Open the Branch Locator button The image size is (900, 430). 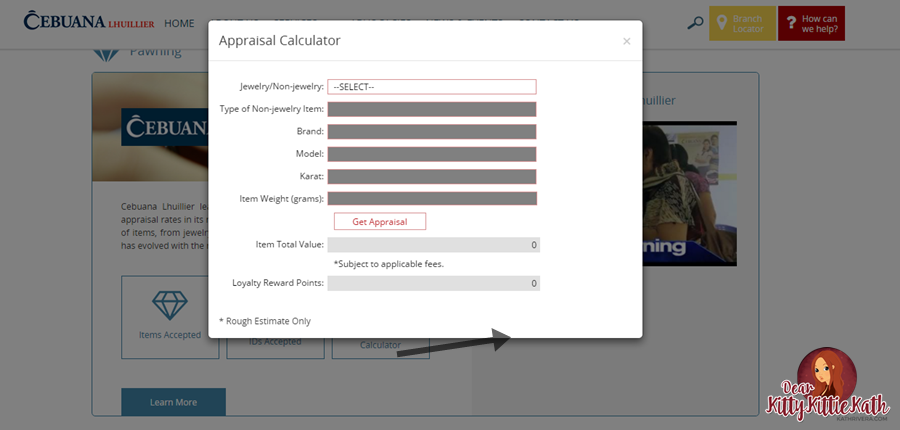pos(742,24)
